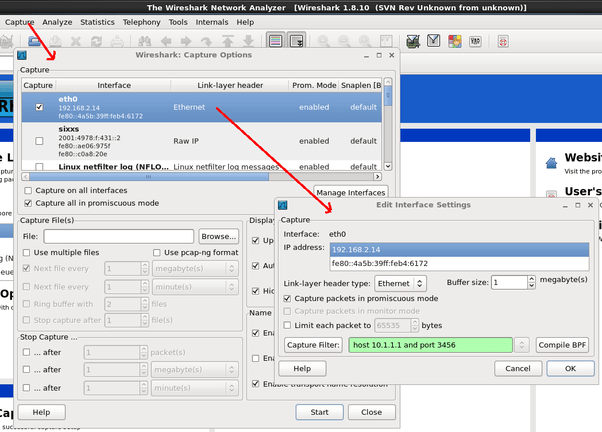Click the Open capture file toolbar icon
The height and width of the screenshot is (432, 602).
[35, 41]
